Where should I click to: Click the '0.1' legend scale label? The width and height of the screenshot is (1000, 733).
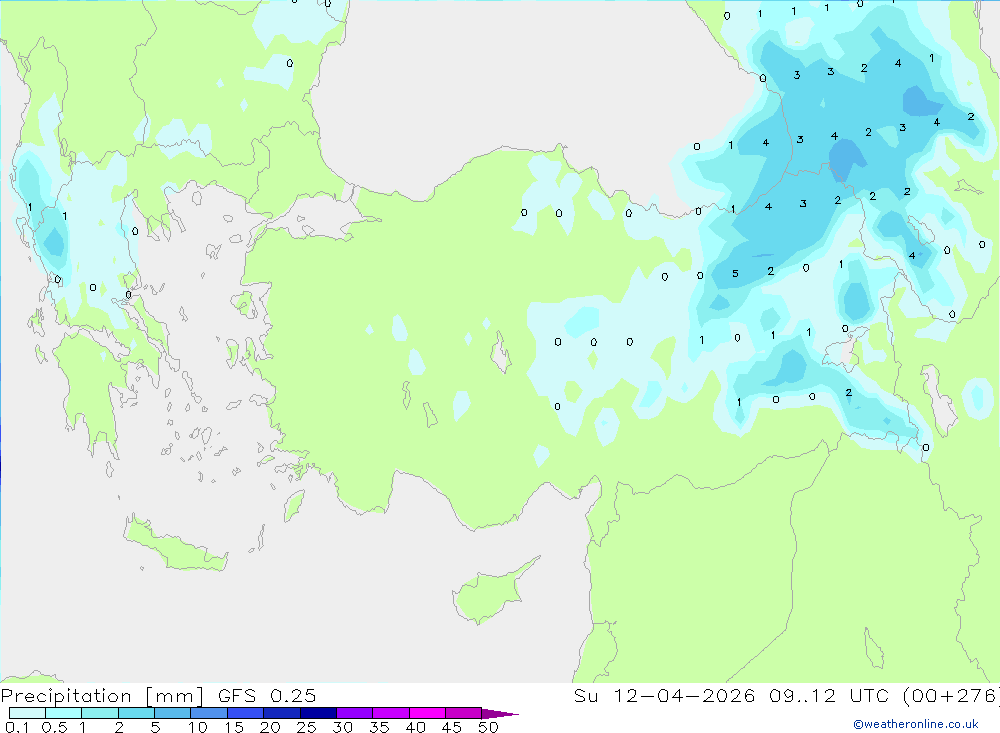pyautogui.click(x=17, y=727)
